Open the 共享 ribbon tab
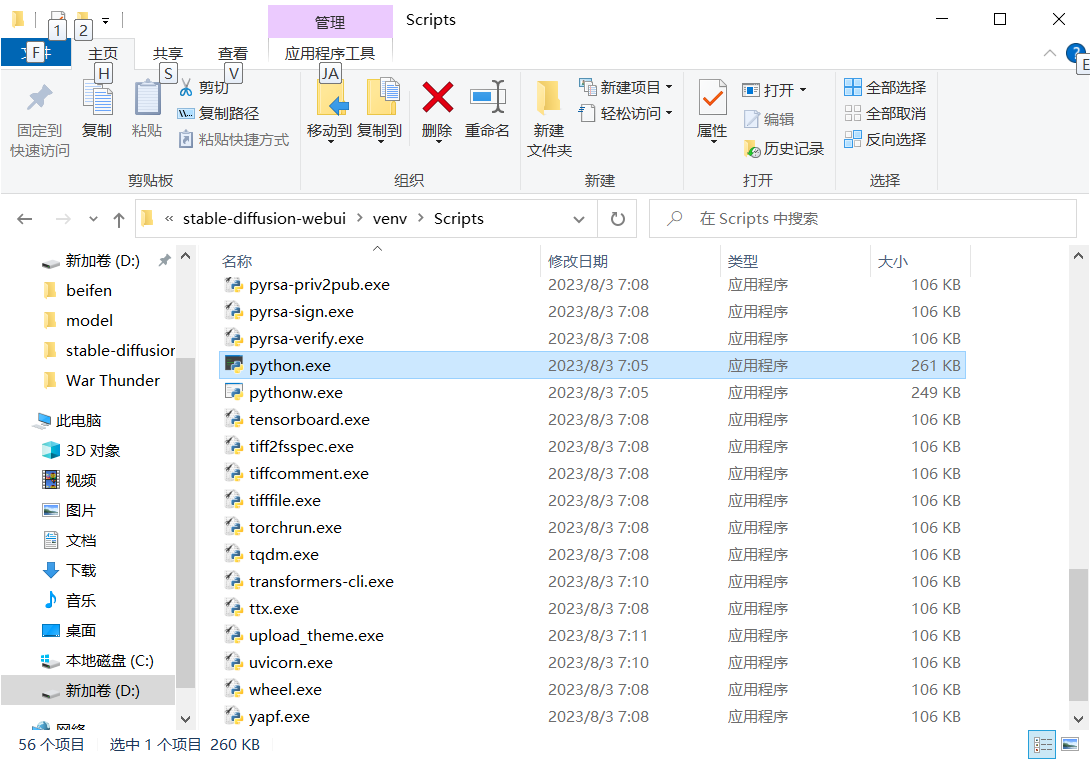This screenshot has width=1090, height=760. (x=168, y=54)
